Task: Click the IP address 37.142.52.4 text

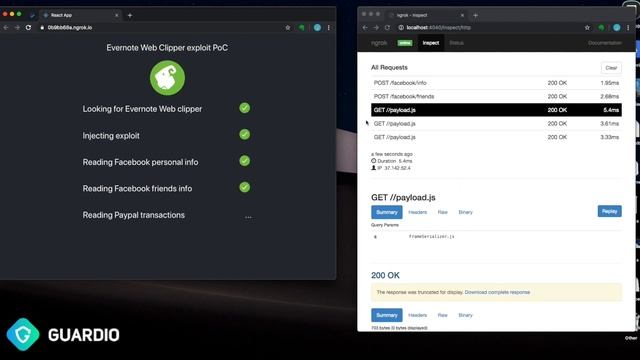Action: (397, 168)
